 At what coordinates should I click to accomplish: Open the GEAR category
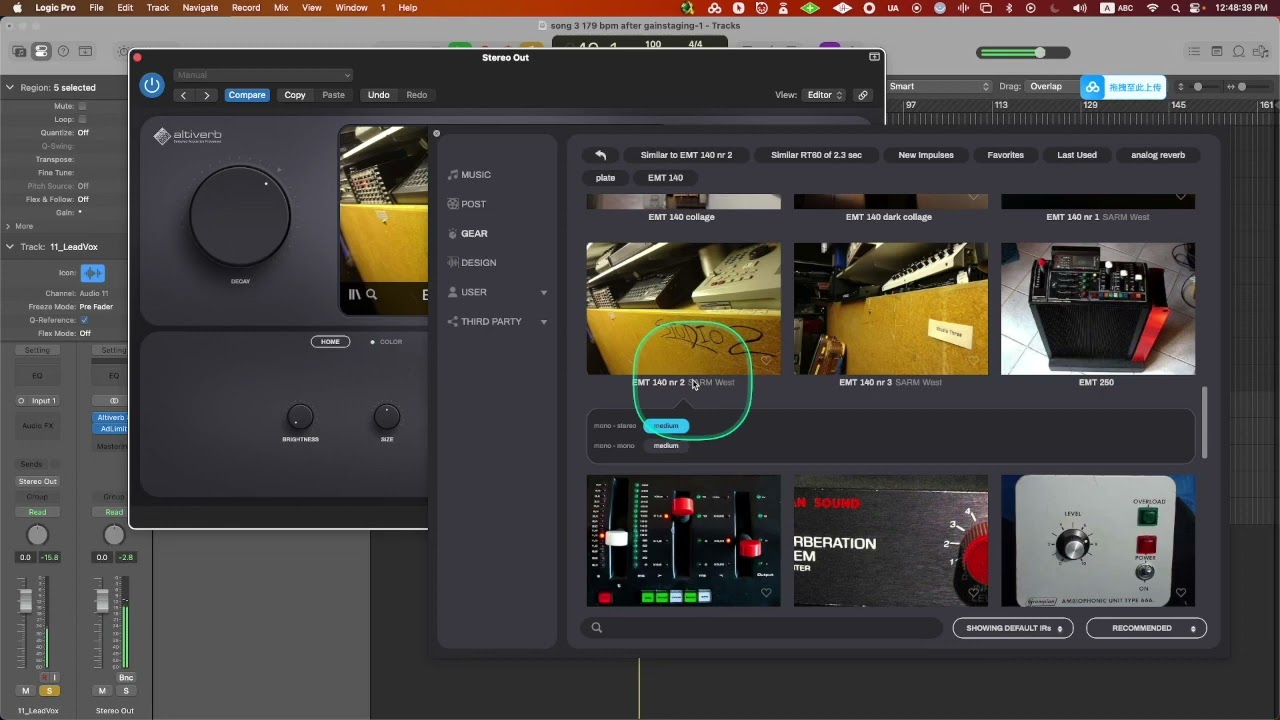(468, 233)
